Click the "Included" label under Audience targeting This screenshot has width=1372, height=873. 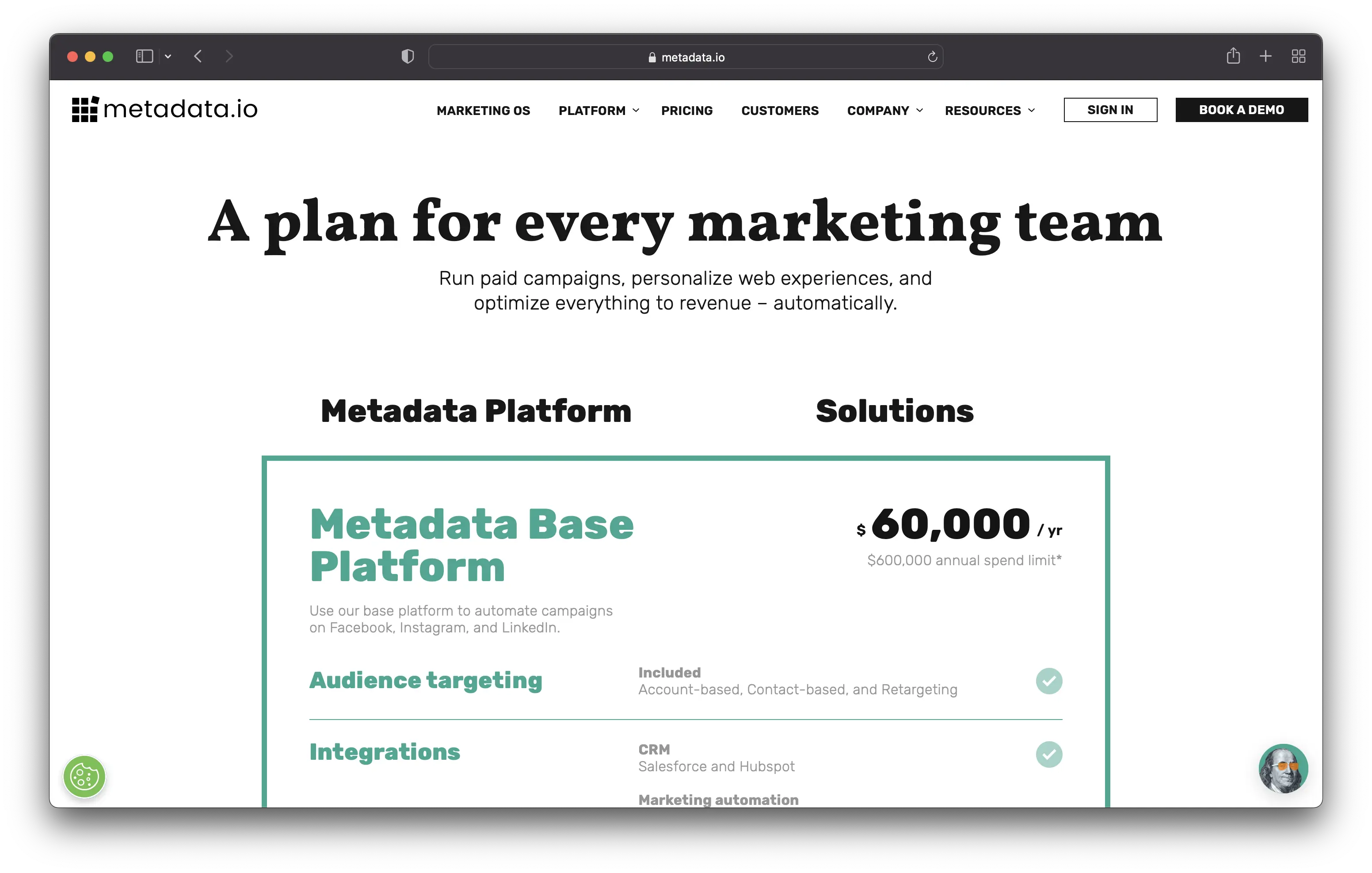(x=670, y=672)
